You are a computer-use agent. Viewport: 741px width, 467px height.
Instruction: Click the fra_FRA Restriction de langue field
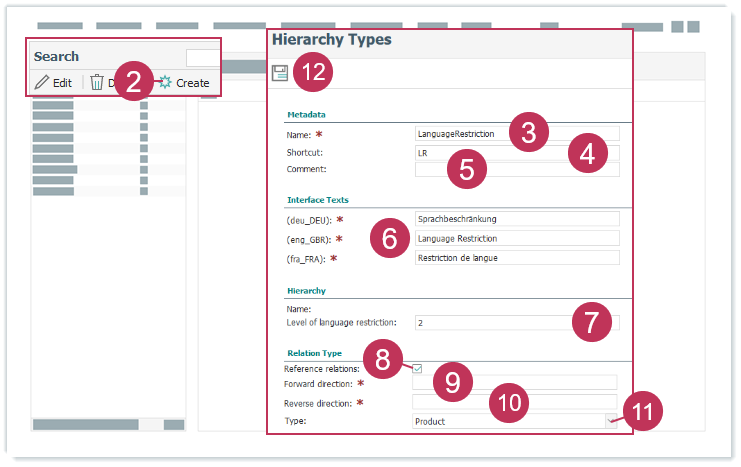click(517, 257)
